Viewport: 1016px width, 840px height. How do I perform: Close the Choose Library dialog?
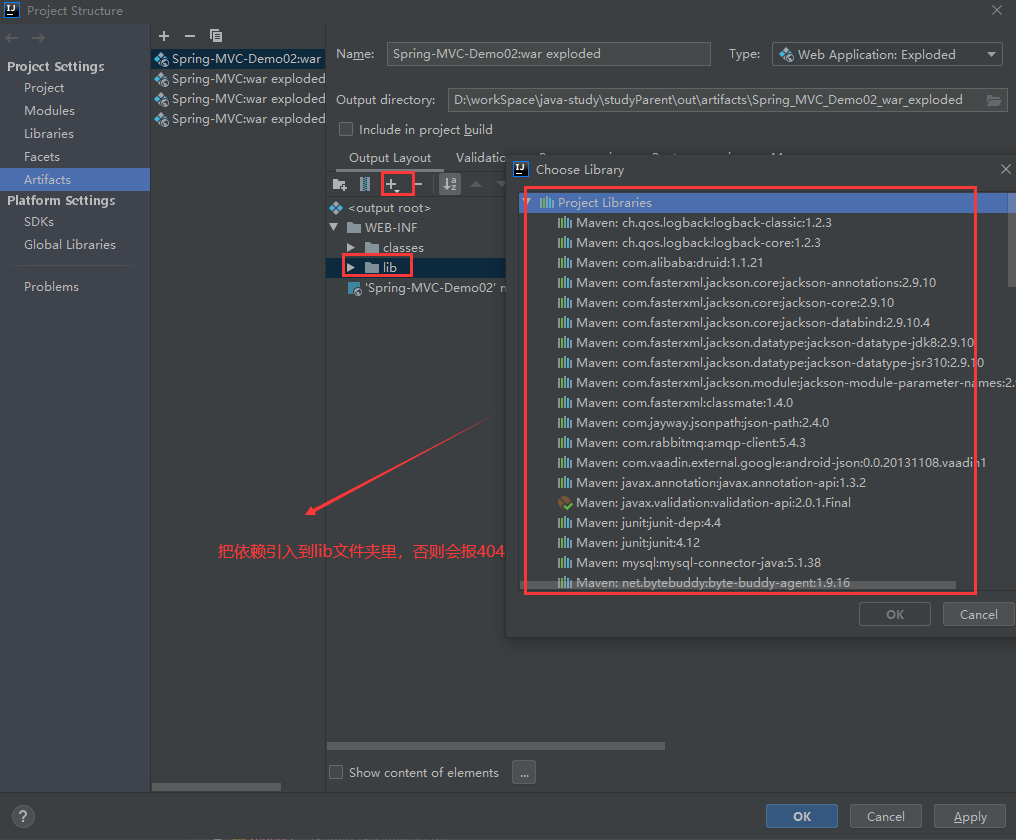(x=1005, y=169)
